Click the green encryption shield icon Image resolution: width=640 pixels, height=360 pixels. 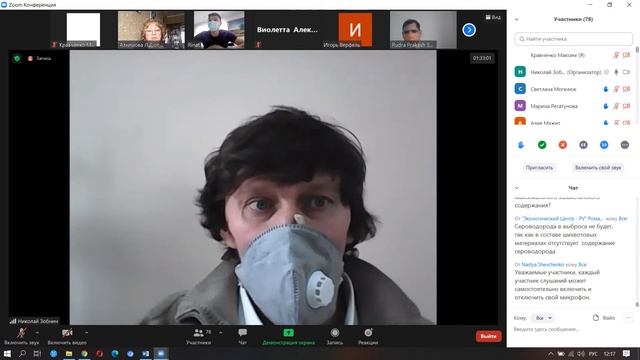[17, 58]
